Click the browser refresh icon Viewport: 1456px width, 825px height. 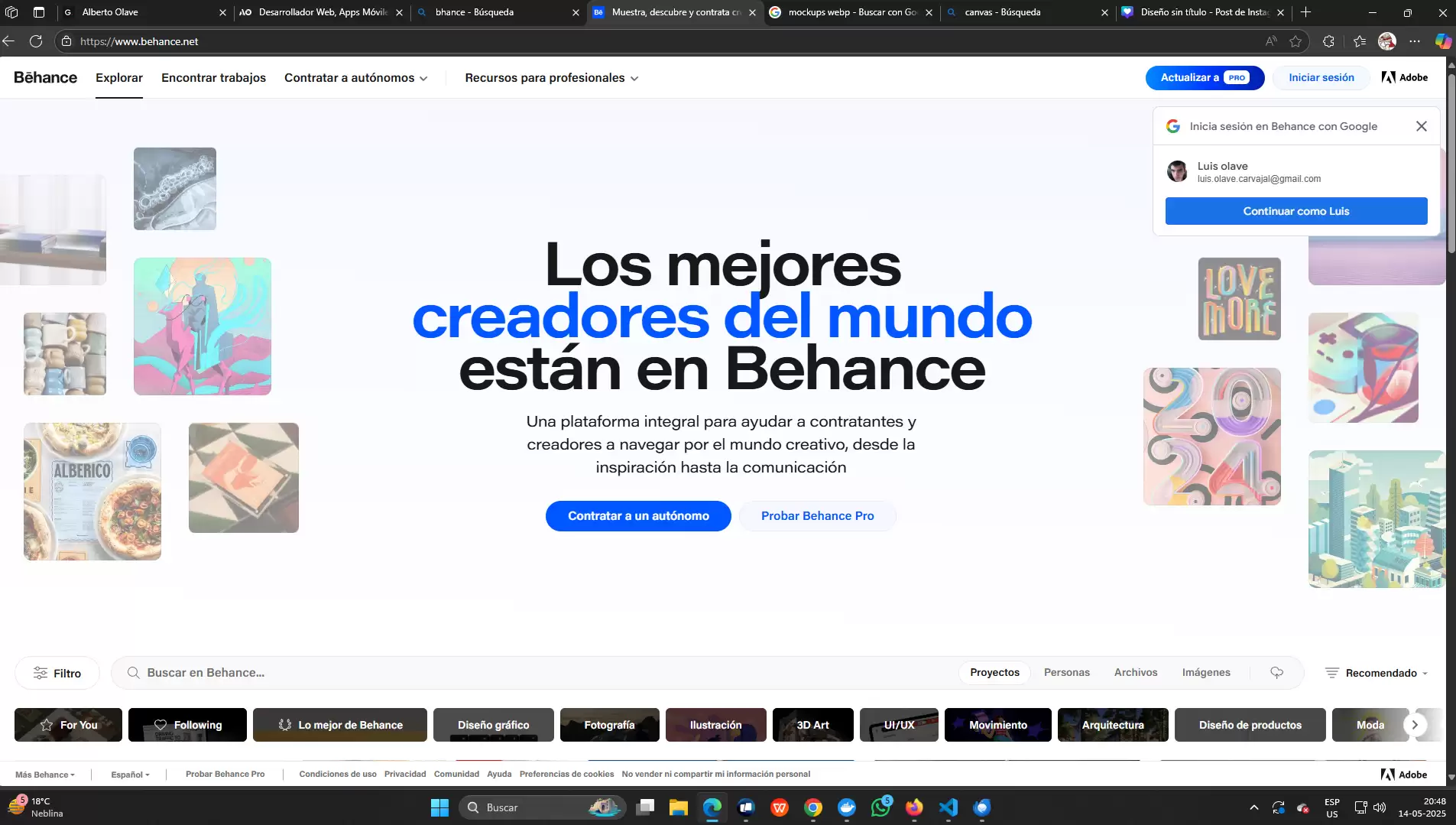36,41
